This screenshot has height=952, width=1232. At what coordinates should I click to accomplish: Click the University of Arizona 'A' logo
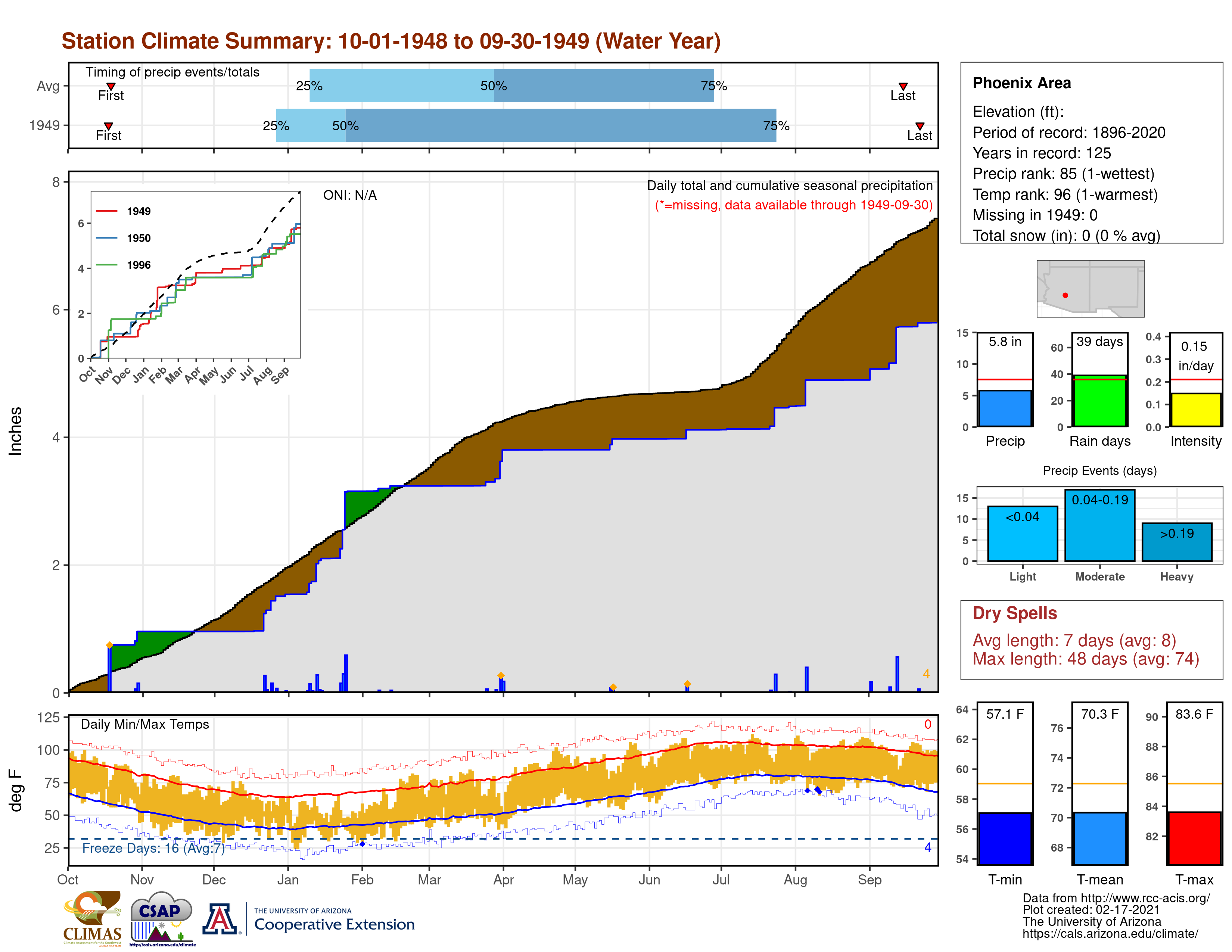221,919
